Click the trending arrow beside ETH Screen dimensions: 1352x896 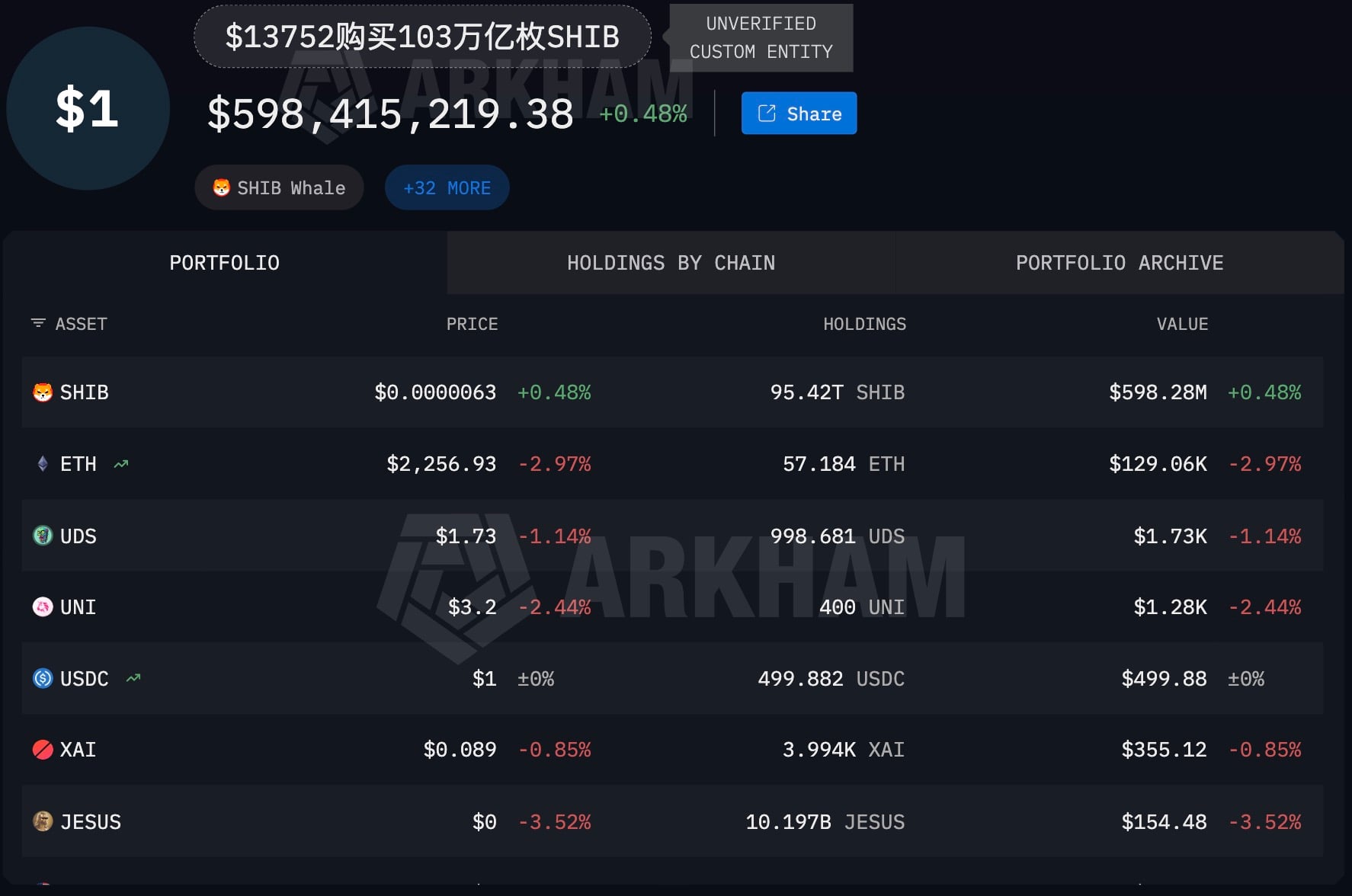pyautogui.click(x=121, y=464)
